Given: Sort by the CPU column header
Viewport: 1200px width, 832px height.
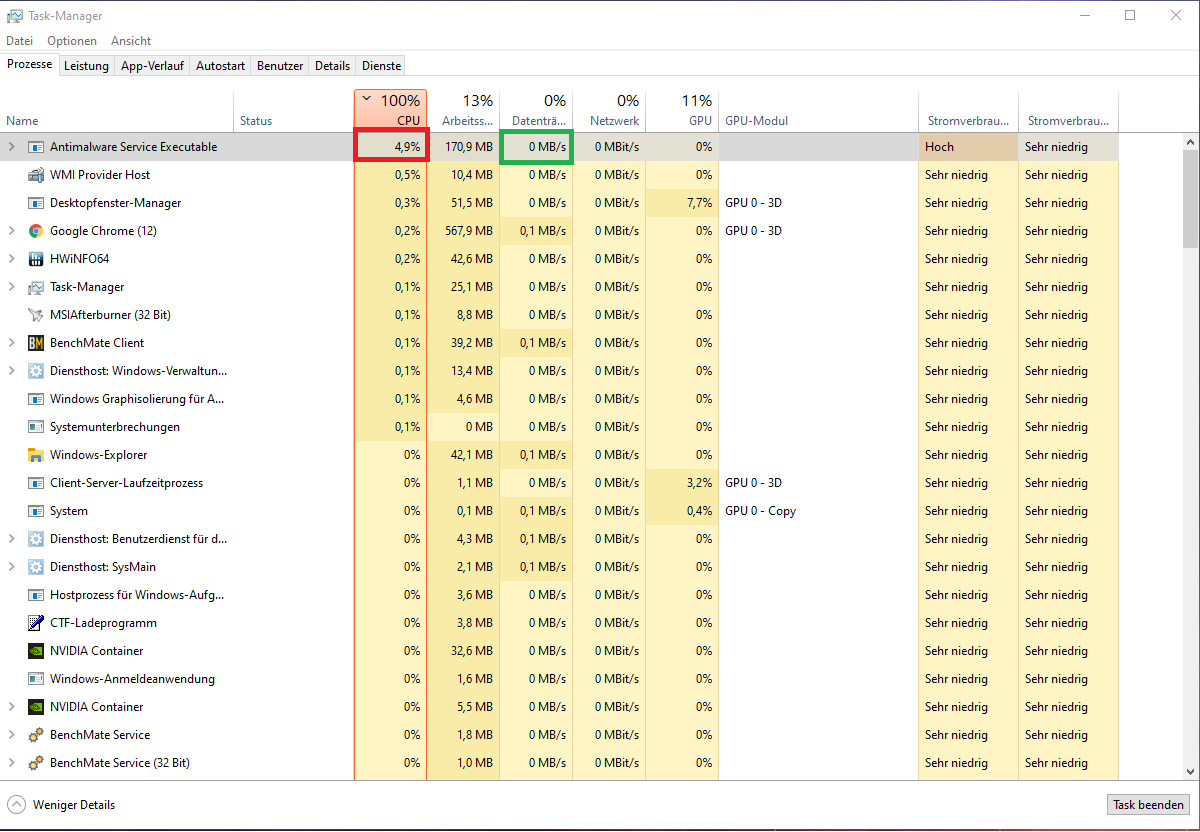Looking at the screenshot, I should click(x=391, y=110).
